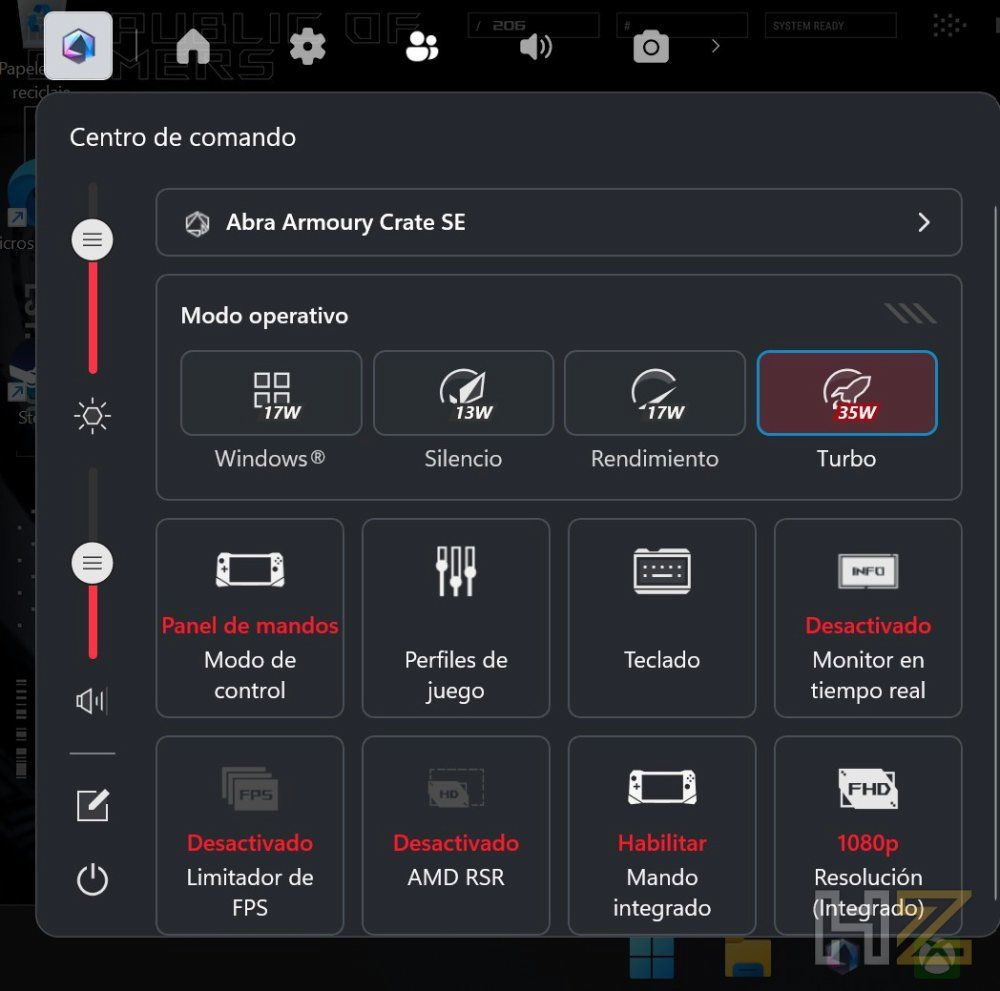Screen dimensions: 1000x991
Task: Change Resolución 1080p tile
Action: pyautogui.click(x=868, y=835)
